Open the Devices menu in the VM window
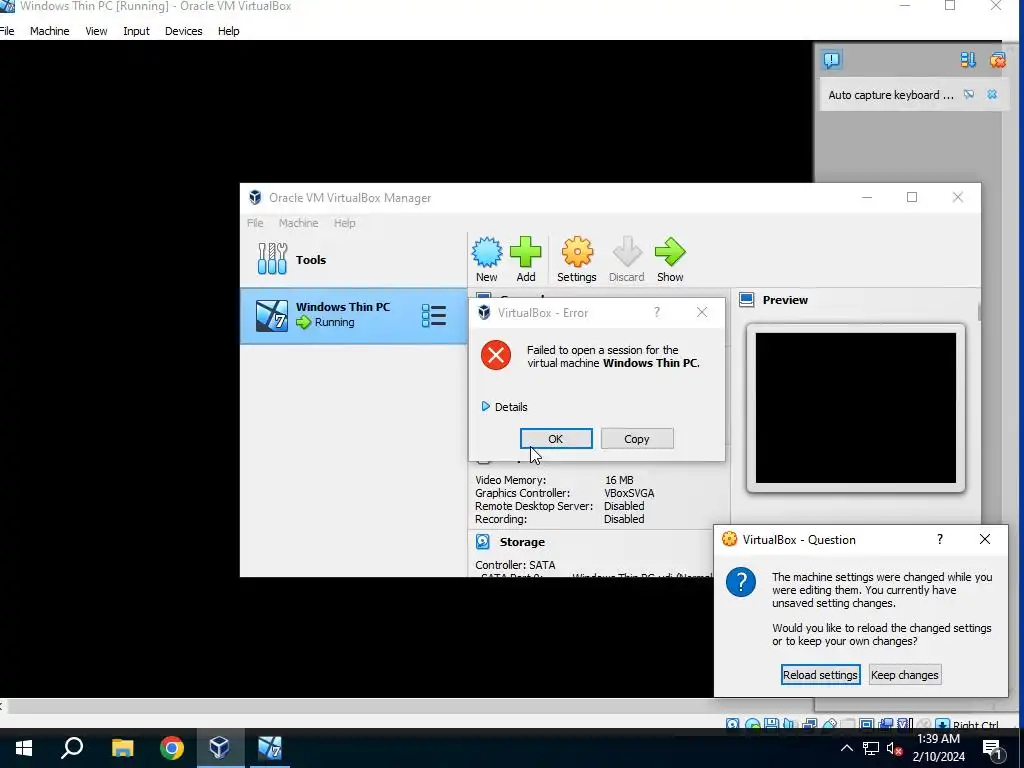This screenshot has width=1024, height=768. [x=184, y=31]
